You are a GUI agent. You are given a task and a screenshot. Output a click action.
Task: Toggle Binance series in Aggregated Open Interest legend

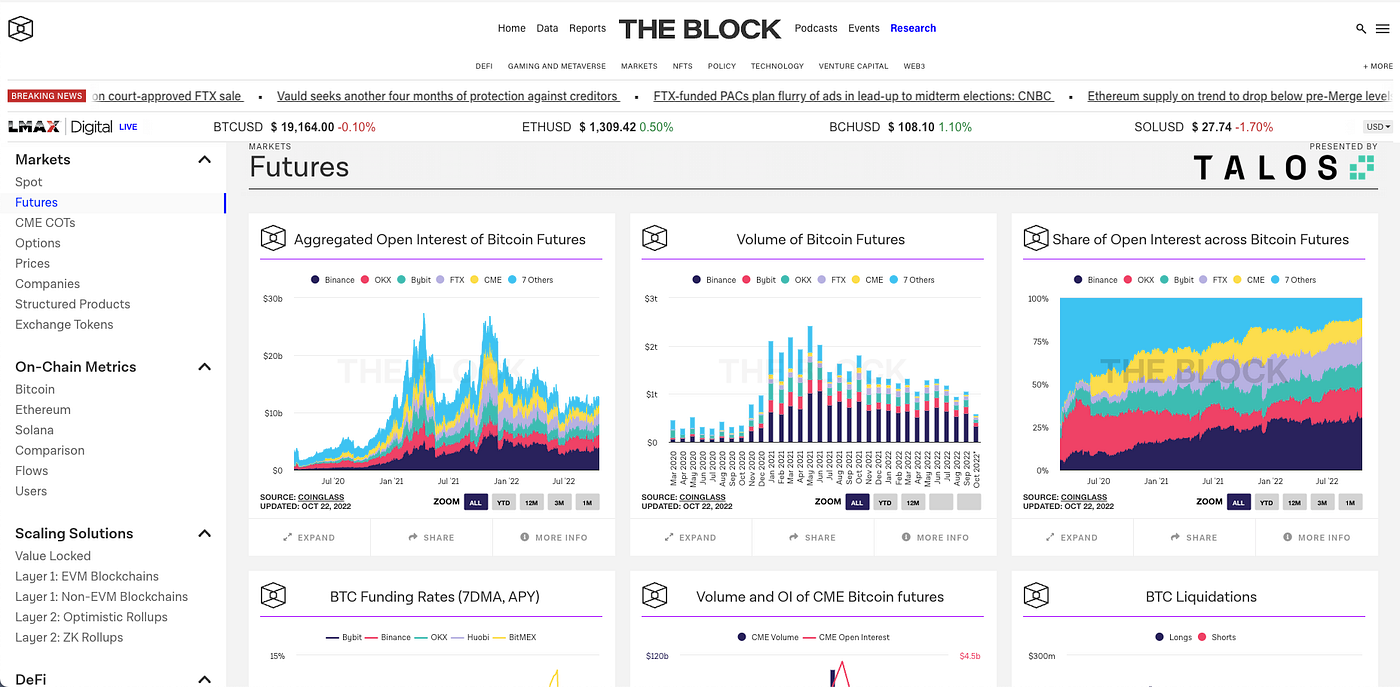(332, 280)
